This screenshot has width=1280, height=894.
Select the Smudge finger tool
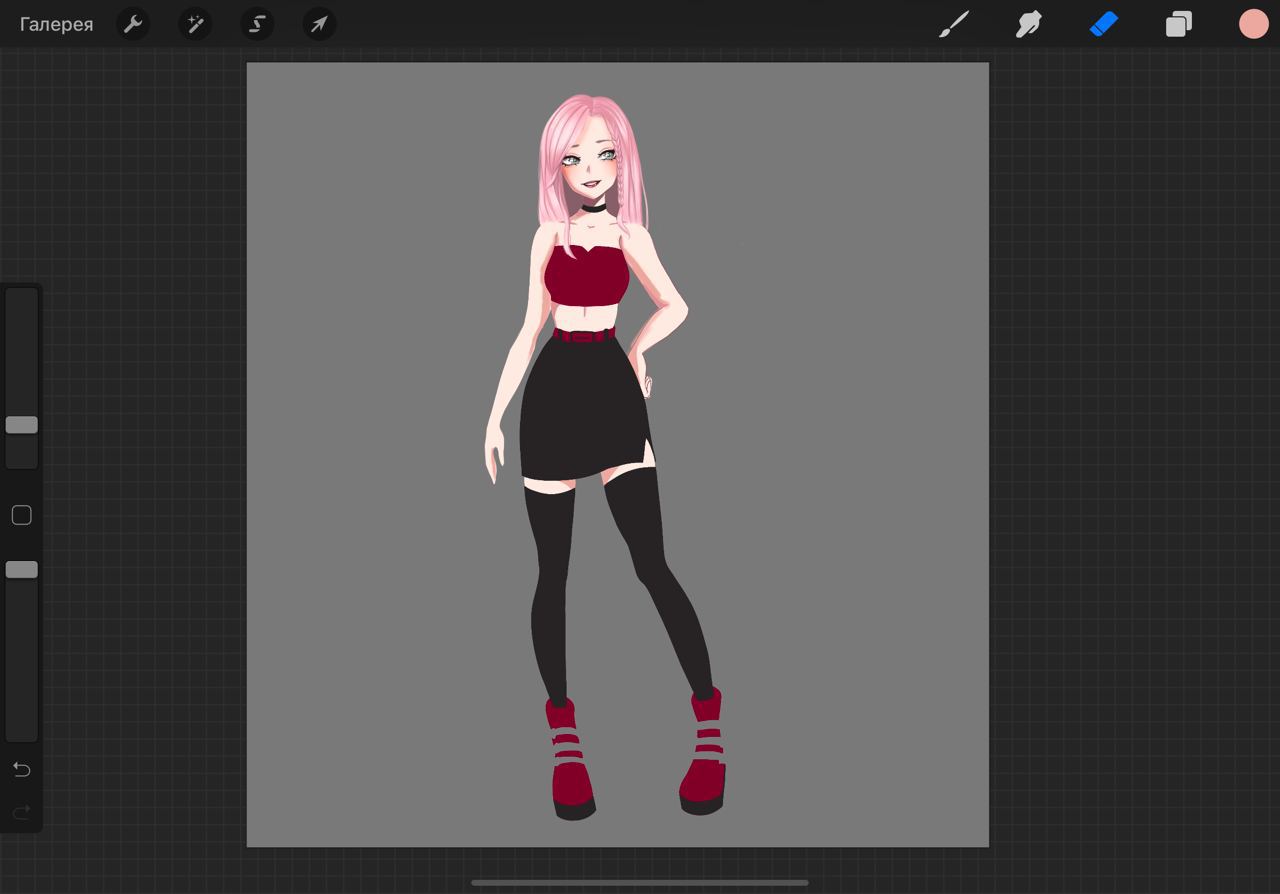point(1029,24)
